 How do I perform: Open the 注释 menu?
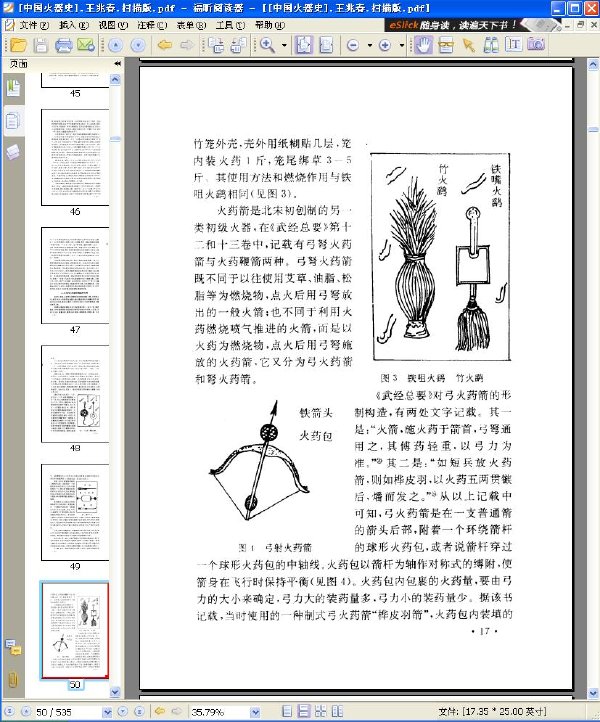[152, 25]
